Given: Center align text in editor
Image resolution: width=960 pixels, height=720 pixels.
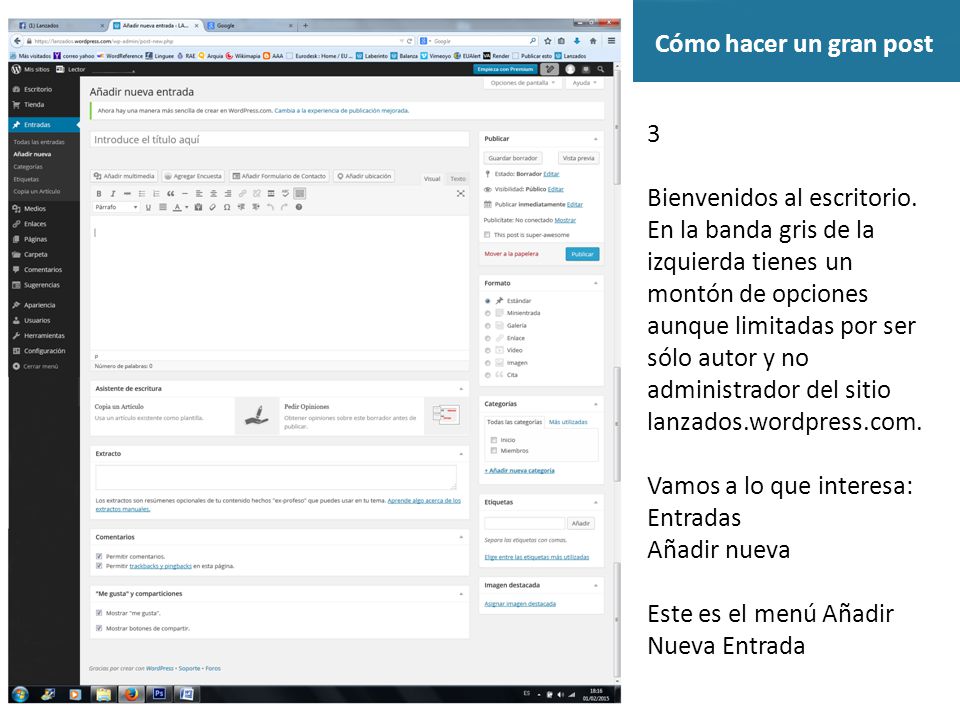Looking at the screenshot, I should click(214, 193).
